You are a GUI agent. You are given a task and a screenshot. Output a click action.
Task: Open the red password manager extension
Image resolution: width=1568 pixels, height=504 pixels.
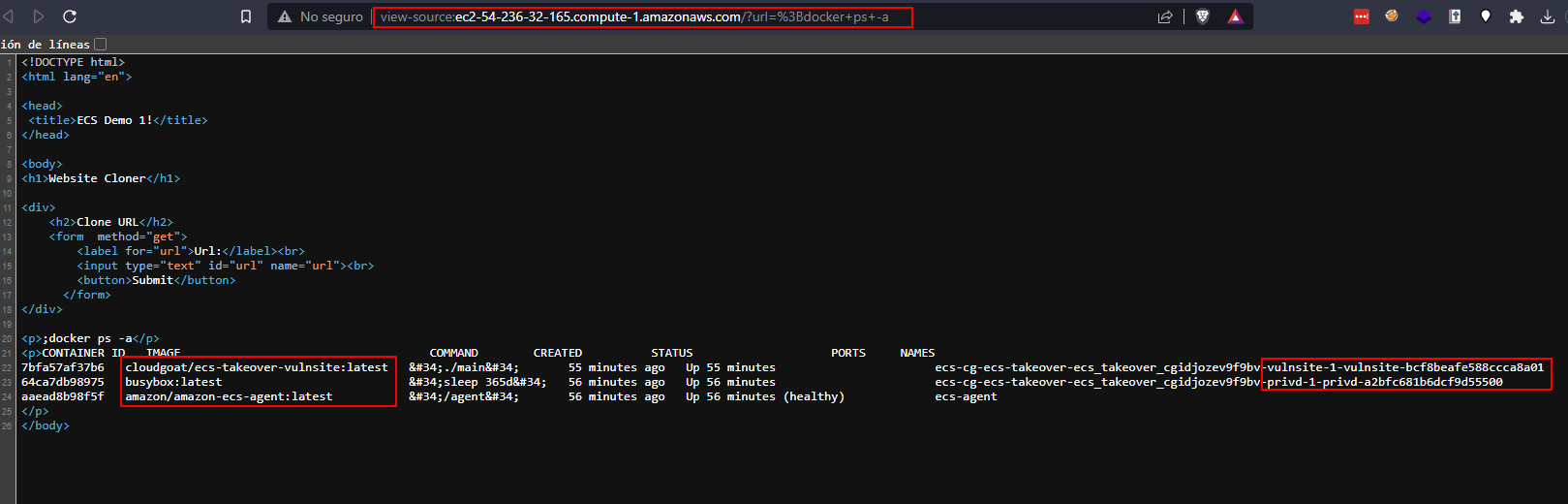tap(1361, 16)
